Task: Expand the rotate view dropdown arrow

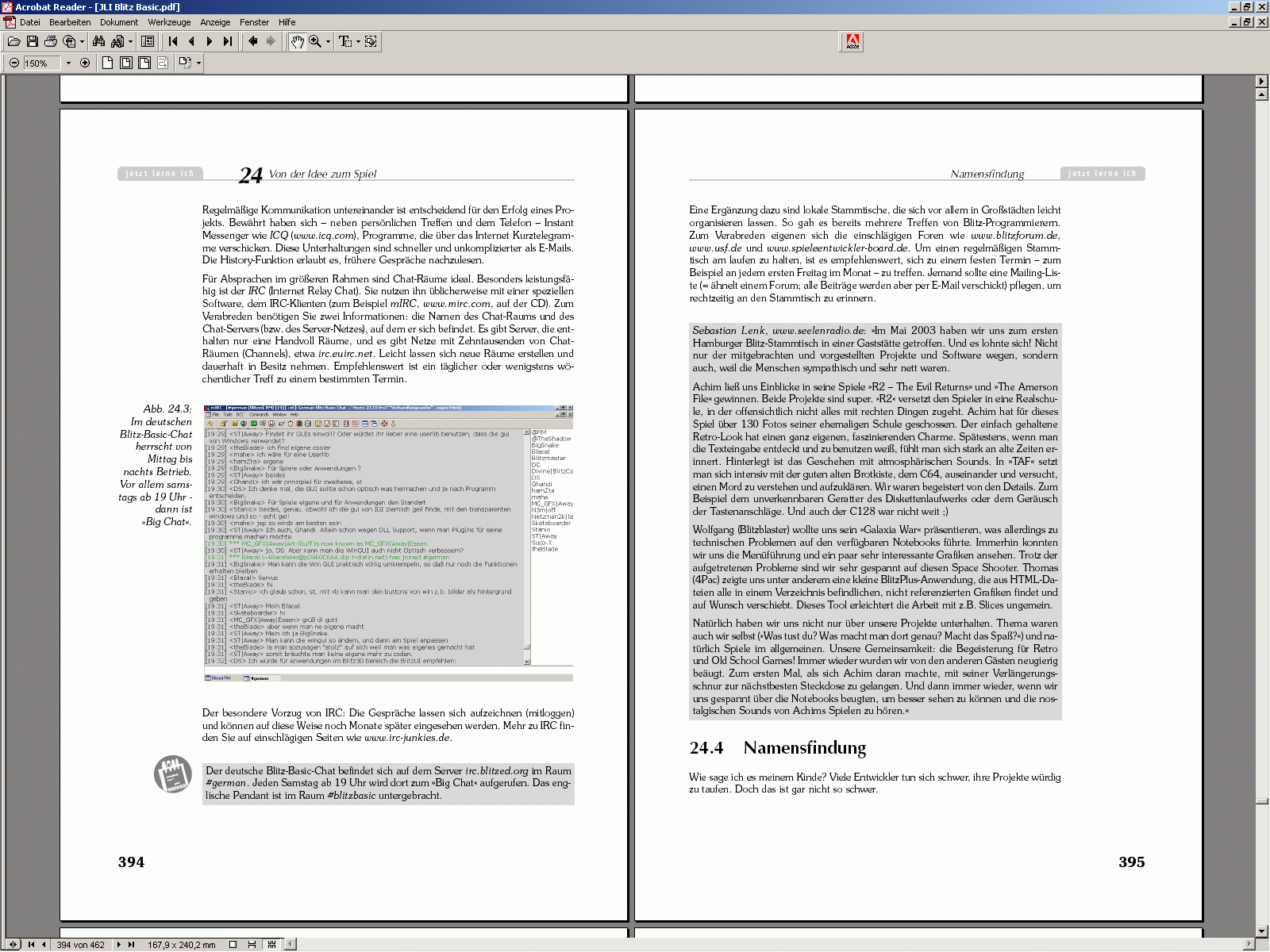Action: 198,63
